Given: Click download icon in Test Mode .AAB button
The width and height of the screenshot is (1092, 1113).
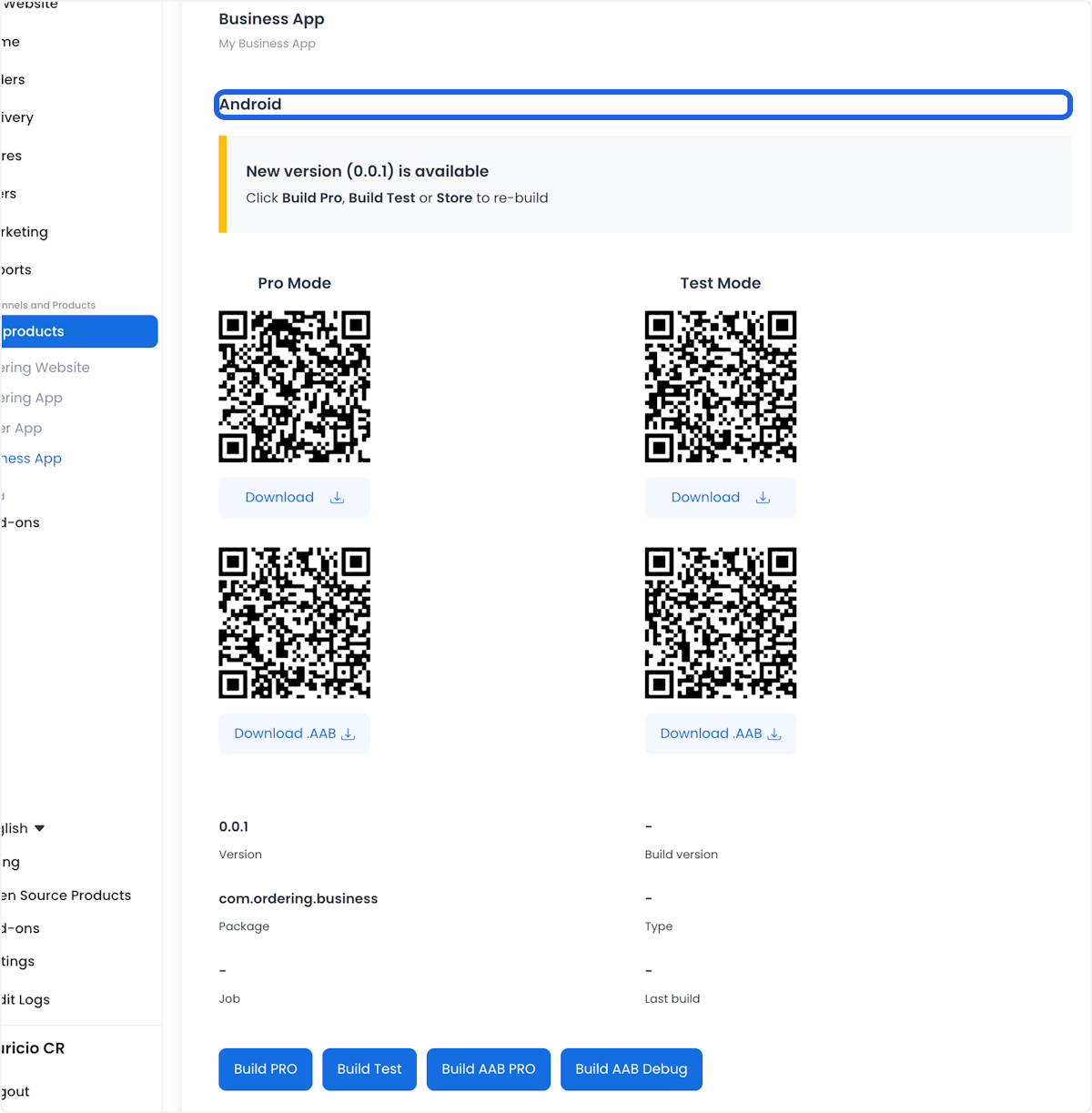Looking at the screenshot, I should pyautogui.click(x=774, y=734).
